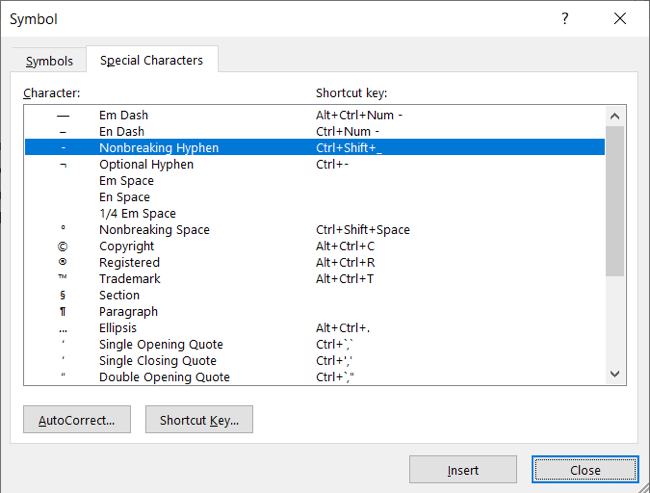Image resolution: width=650 pixels, height=493 pixels.
Task: Open the AutoCorrect dialog button
Action: 77,420
